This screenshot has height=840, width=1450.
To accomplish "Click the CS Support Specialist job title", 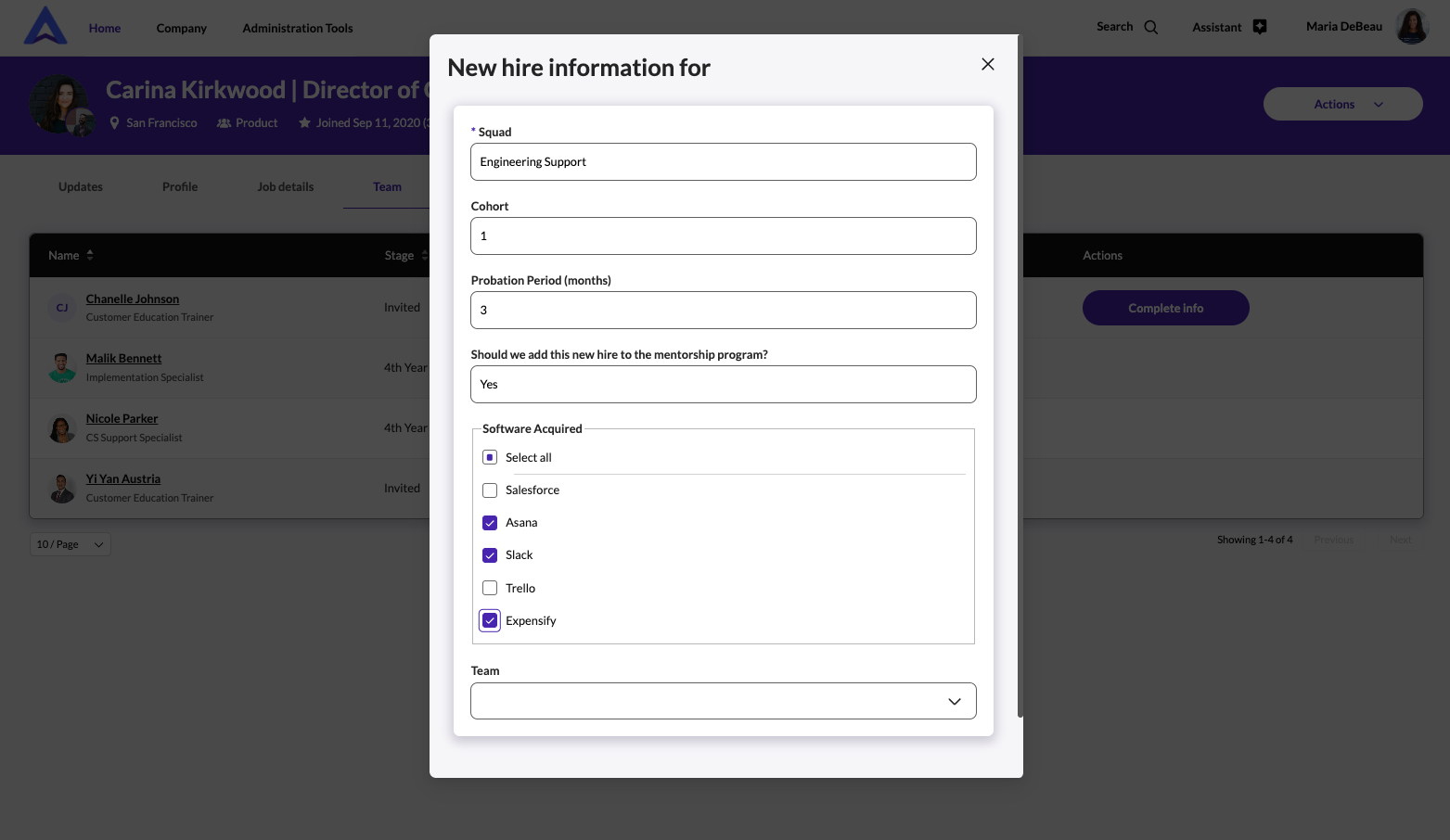I will click(134, 438).
